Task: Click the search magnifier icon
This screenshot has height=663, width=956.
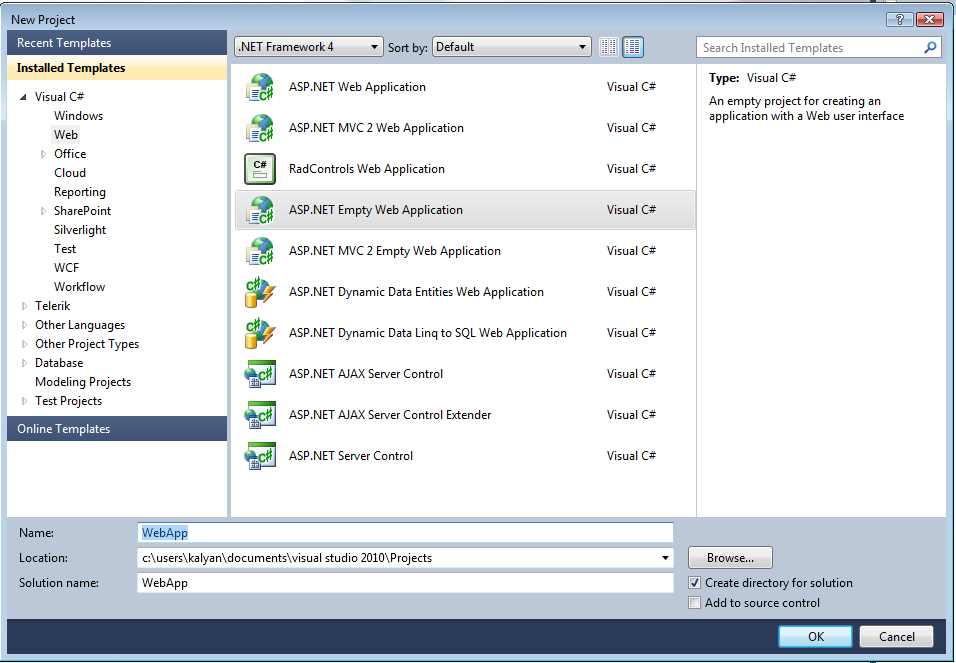Action: (930, 48)
